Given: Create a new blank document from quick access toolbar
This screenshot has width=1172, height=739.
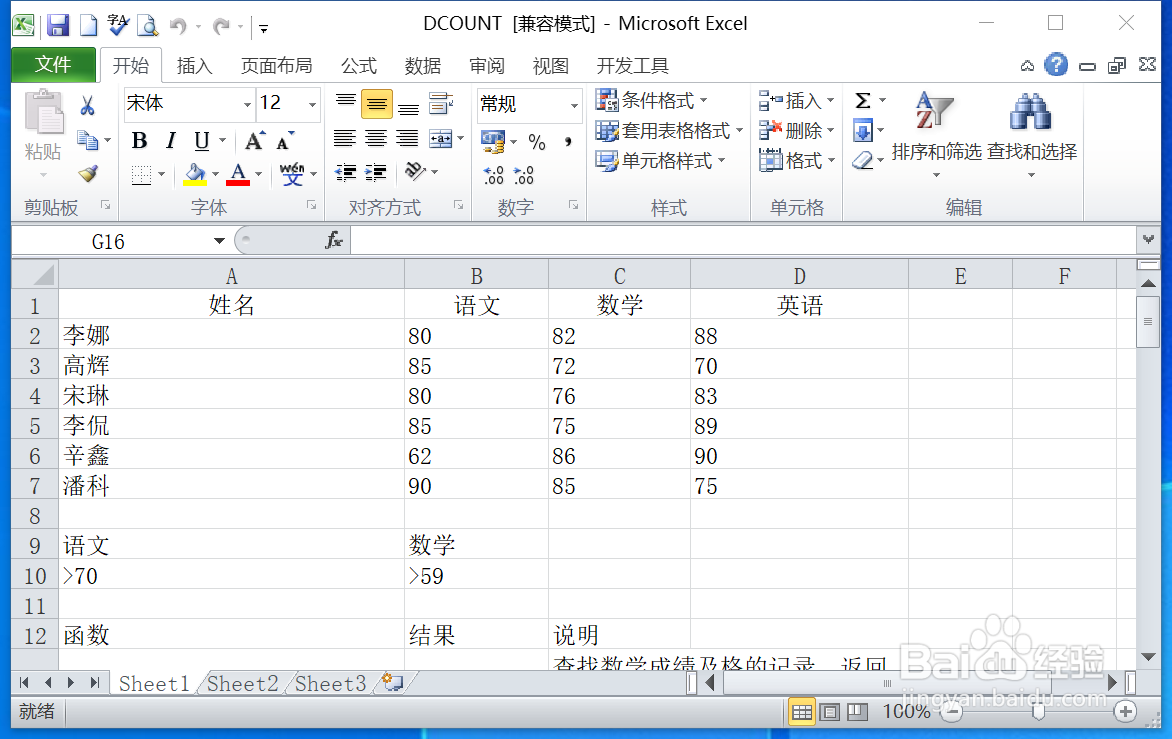Looking at the screenshot, I should pyautogui.click(x=89, y=26).
